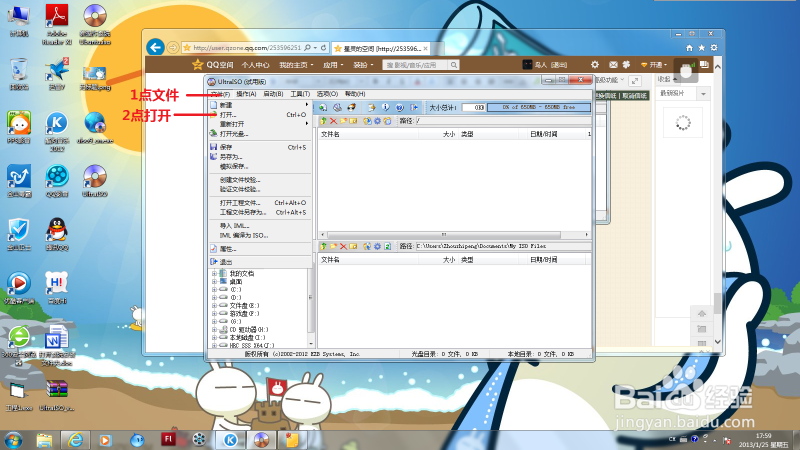
Task: Choose 打开光盘... from the File menu
Action: (x=259, y=134)
